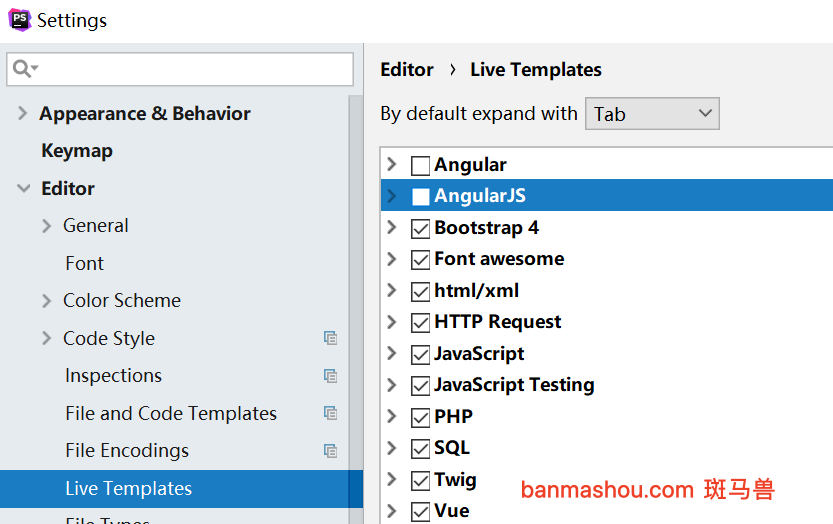This screenshot has height=524, width=833.
Task: Select Appearance & Behavior category label
Action: coord(144,114)
